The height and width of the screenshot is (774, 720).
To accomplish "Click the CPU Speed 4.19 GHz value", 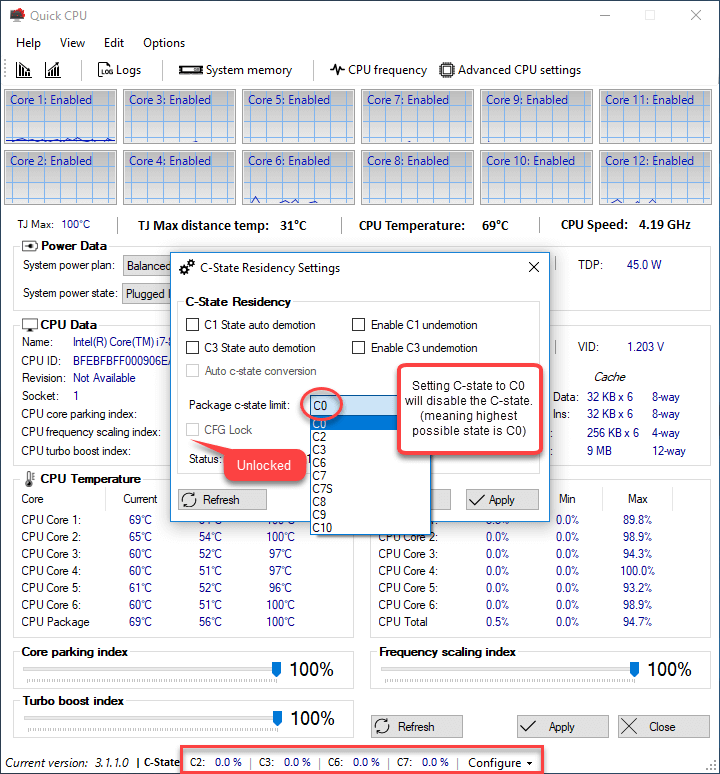I will pos(665,225).
